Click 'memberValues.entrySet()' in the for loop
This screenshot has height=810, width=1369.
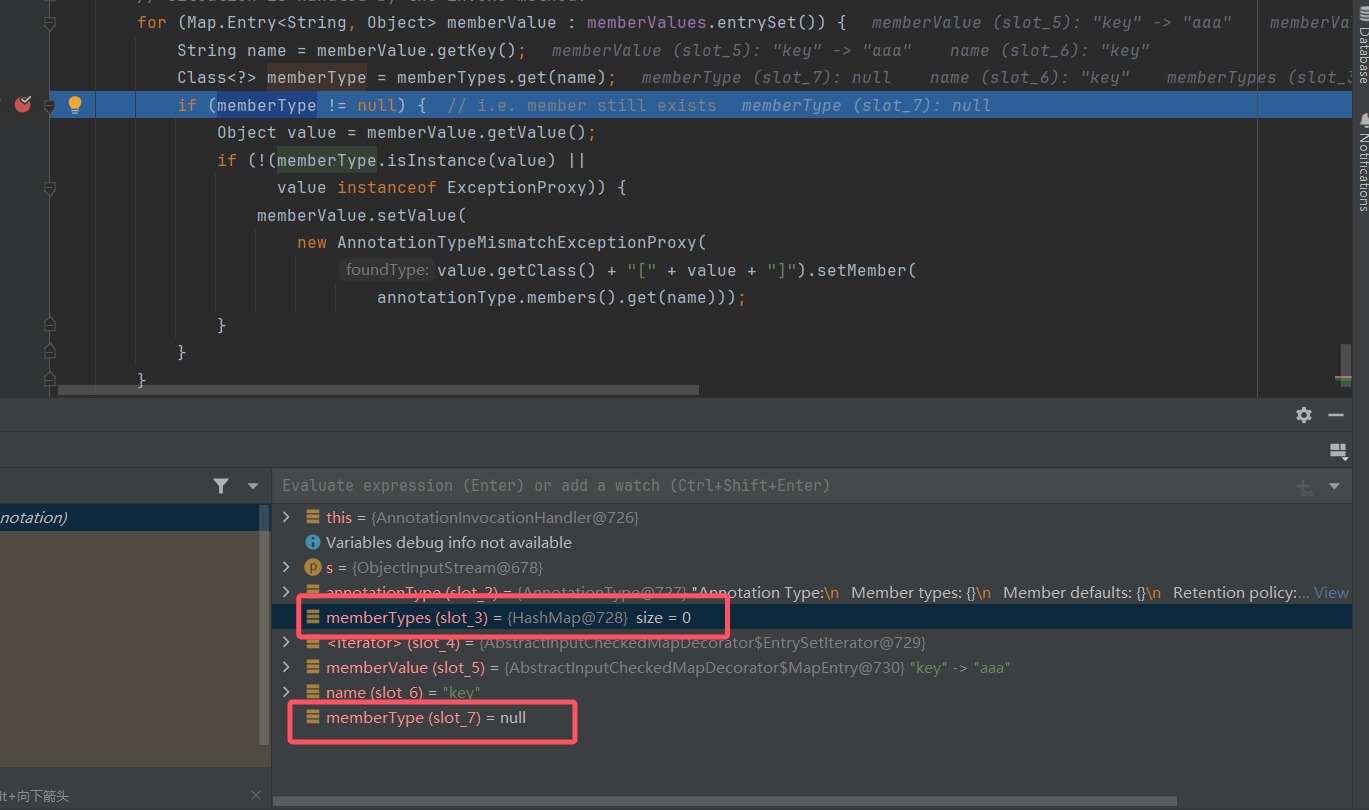tap(707, 23)
